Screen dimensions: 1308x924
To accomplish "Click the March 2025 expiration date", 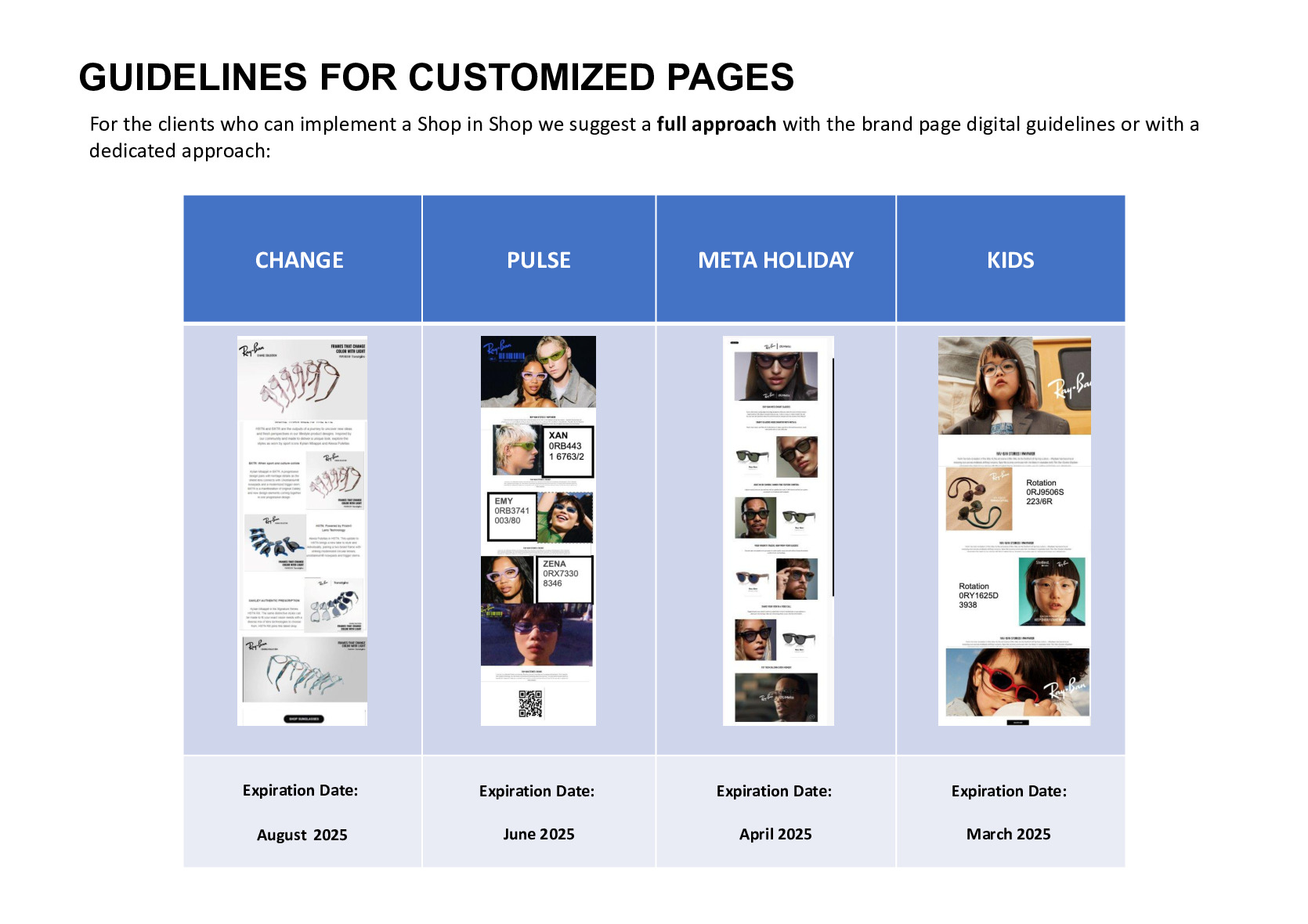I will point(1009,834).
